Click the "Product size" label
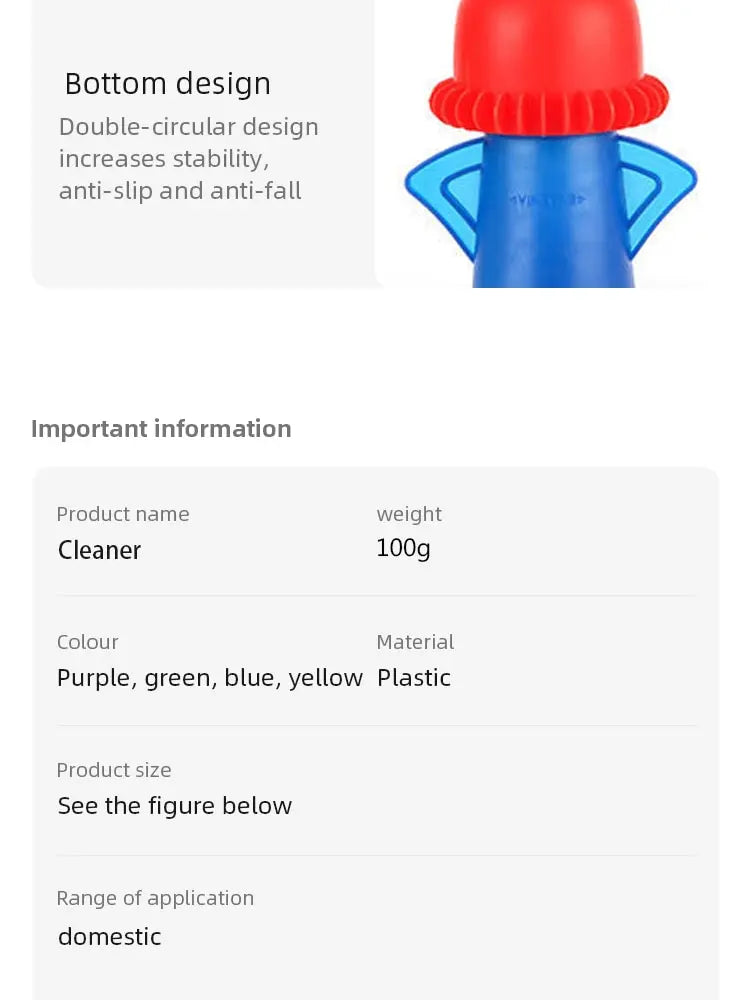Viewport: 750px width, 1000px height. pyautogui.click(x=113, y=770)
